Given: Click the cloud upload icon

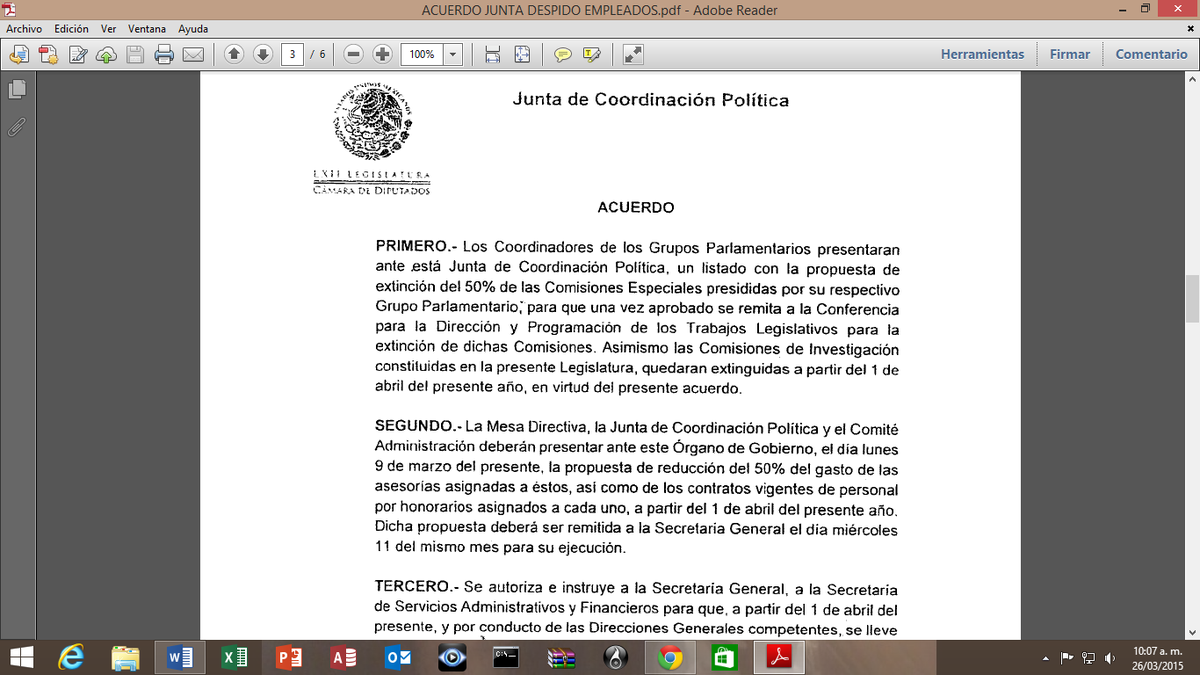Looking at the screenshot, I should click(108, 54).
